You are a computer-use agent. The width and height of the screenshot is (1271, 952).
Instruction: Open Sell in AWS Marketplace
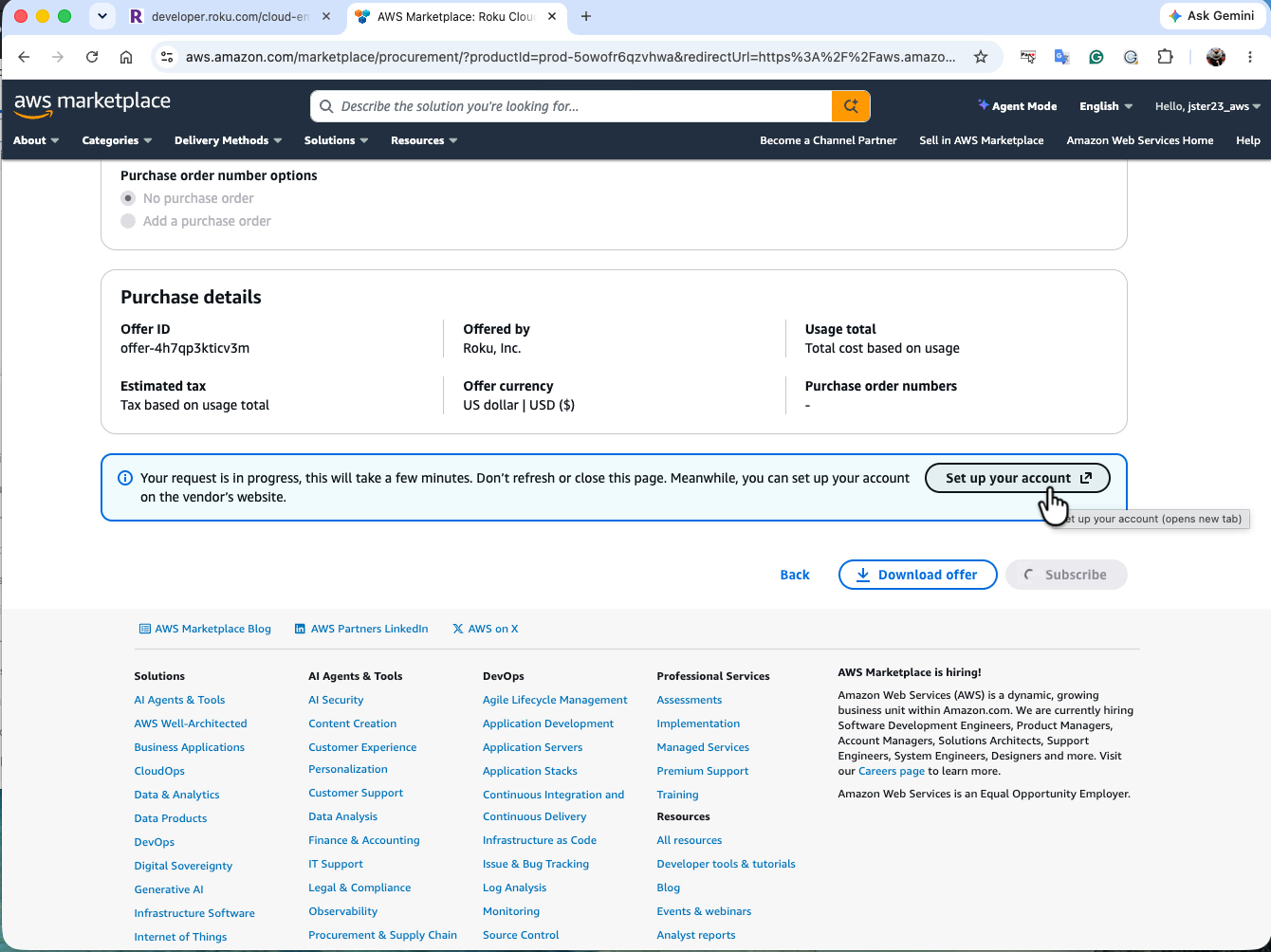(x=982, y=140)
